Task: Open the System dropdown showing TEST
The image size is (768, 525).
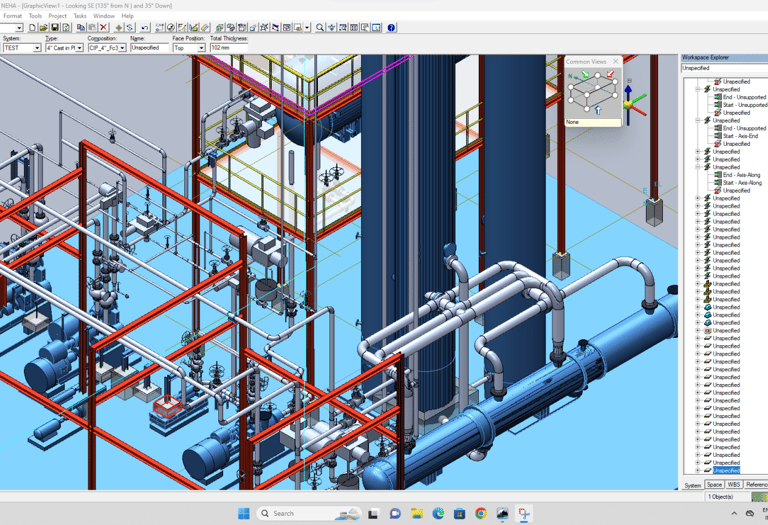Action: click(x=37, y=48)
